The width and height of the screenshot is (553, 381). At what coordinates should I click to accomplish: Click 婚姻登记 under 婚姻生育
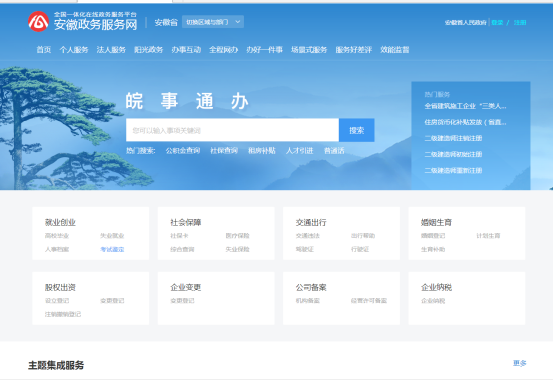click(x=433, y=236)
